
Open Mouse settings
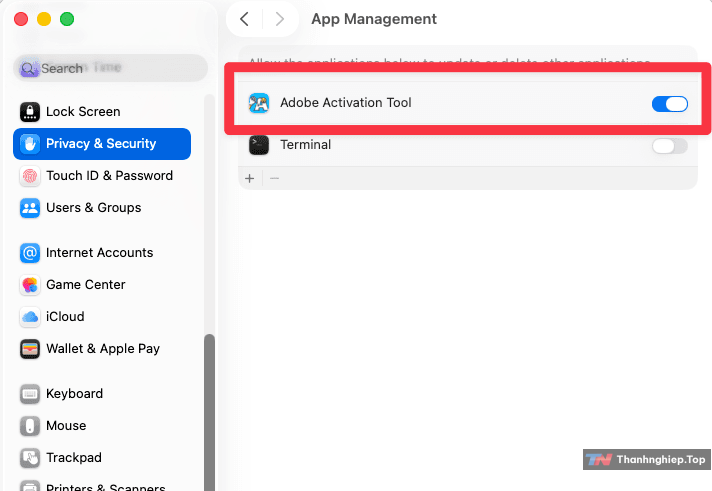tap(102, 426)
